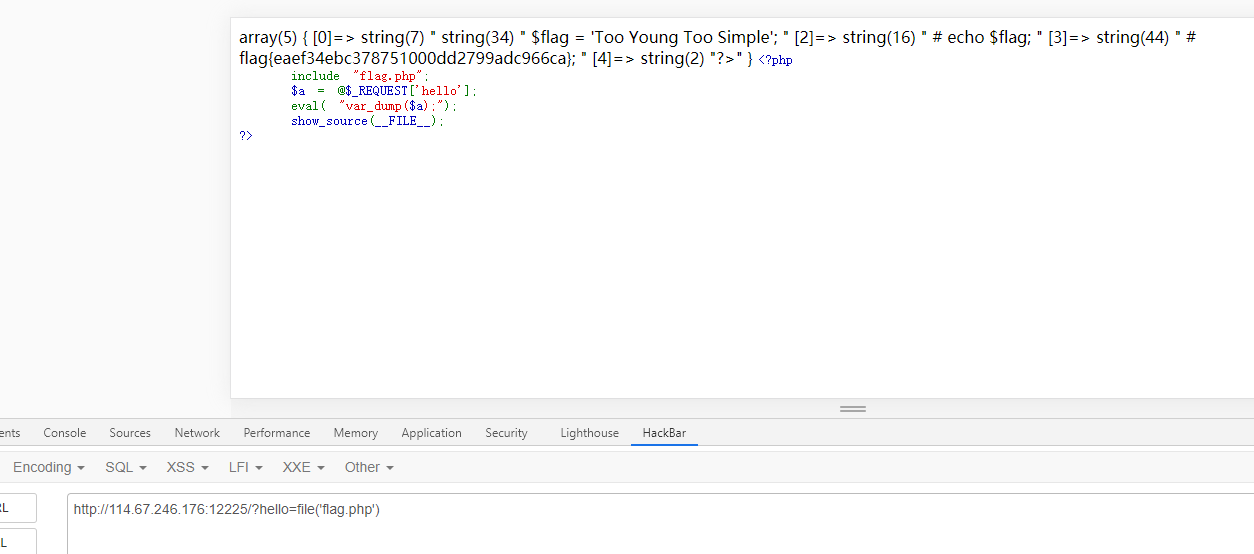The width and height of the screenshot is (1254, 554).
Task: Open the SQL dropdown menu
Action: click(x=126, y=467)
